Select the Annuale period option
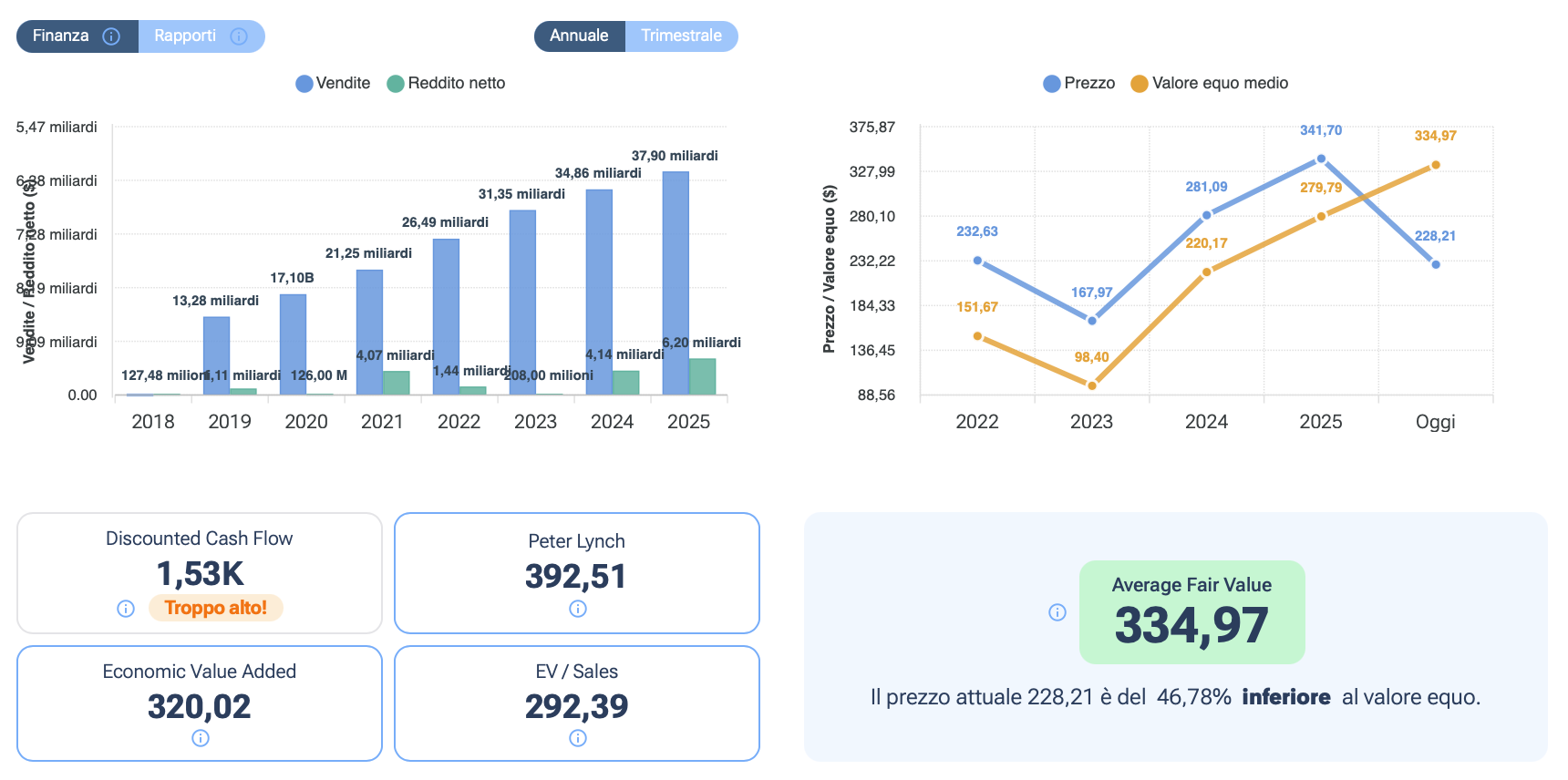 click(x=579, y=36)
